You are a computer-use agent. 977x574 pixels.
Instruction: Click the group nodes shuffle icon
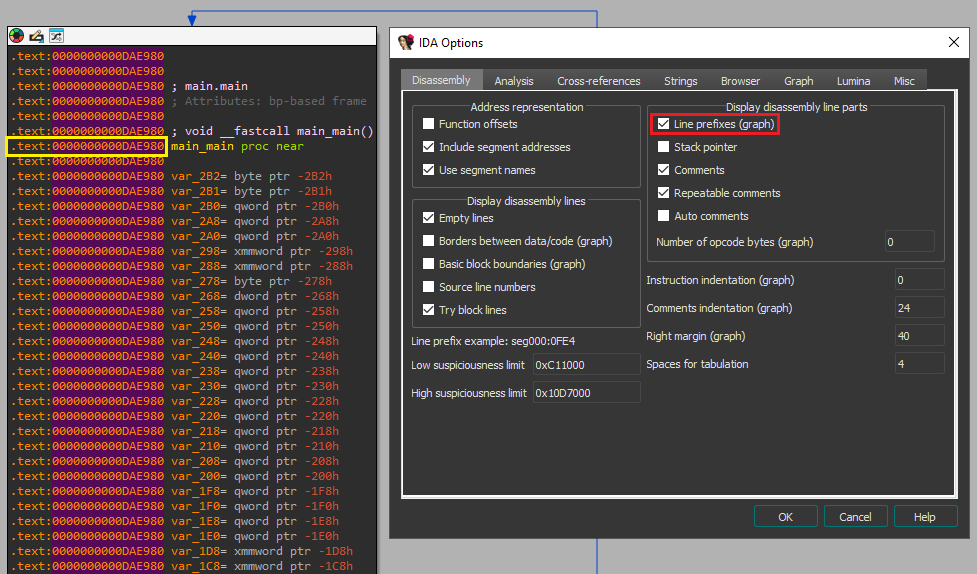(56, 35)
